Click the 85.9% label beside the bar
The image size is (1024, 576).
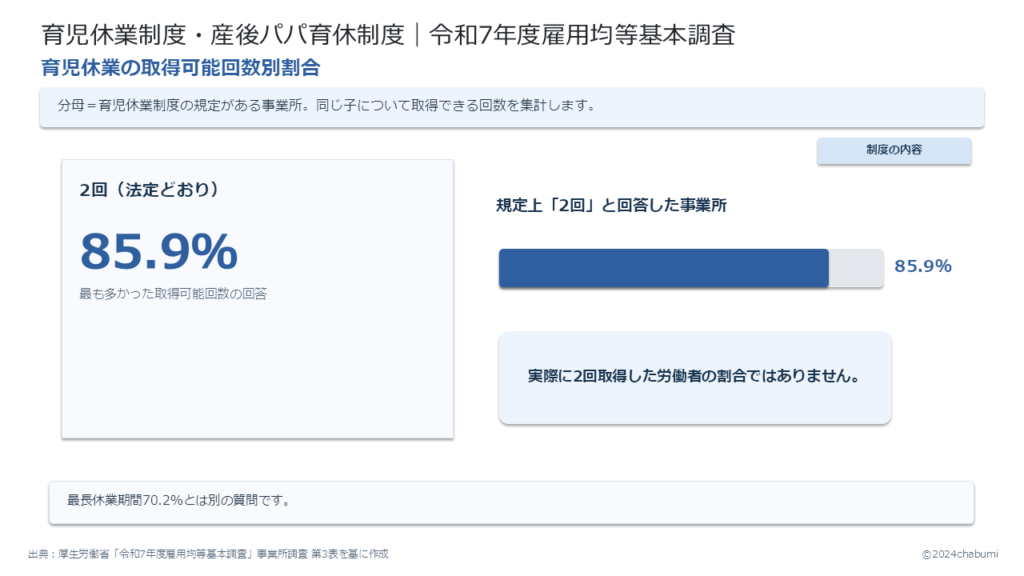923,266
